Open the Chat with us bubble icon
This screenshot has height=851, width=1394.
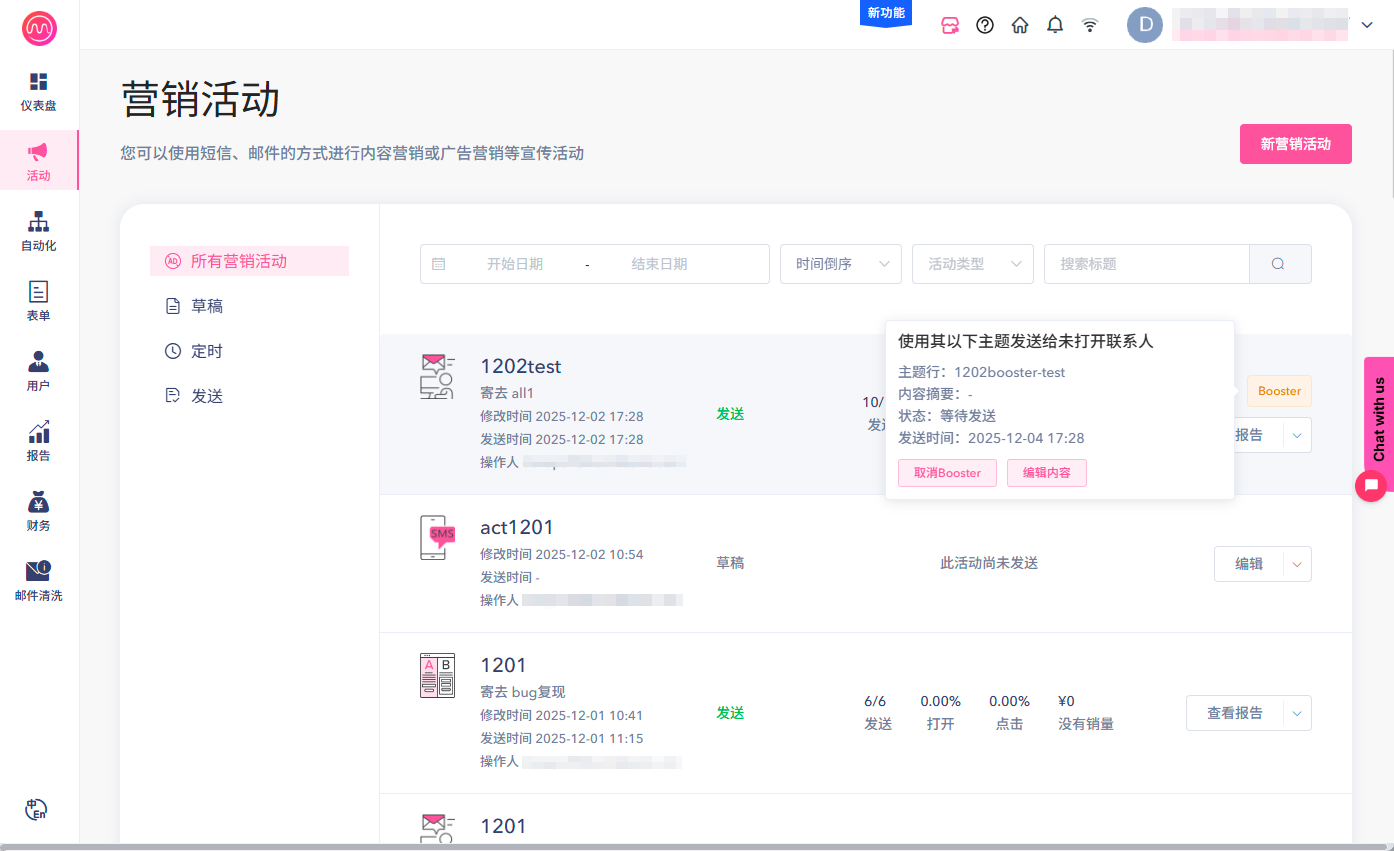(1371, 485)
